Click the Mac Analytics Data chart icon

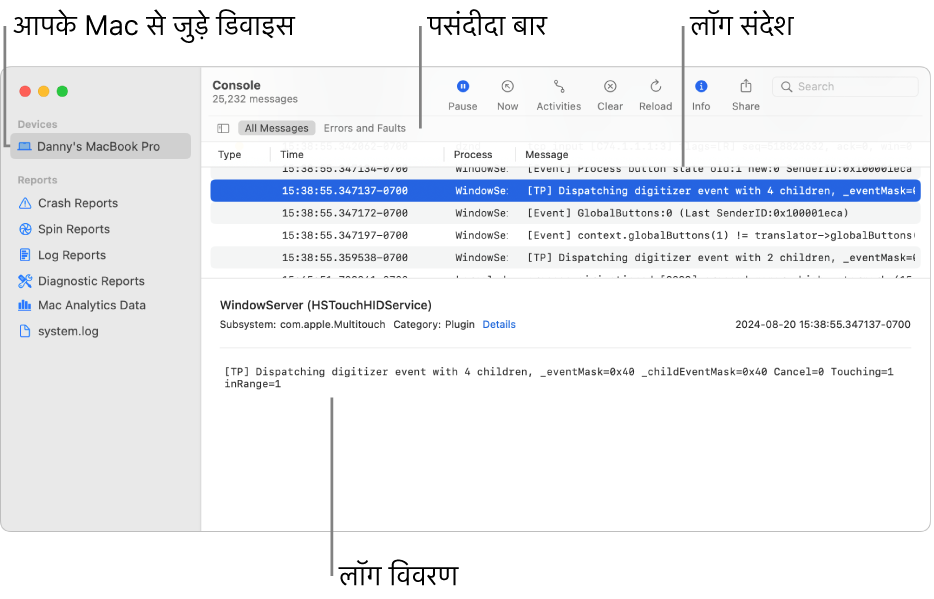click(25, 305)
